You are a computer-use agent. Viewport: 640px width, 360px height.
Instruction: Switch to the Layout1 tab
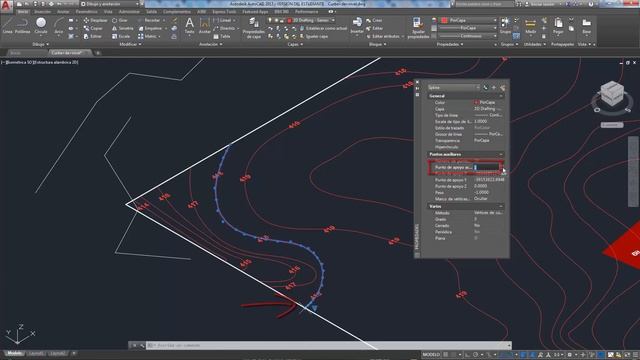36,353
